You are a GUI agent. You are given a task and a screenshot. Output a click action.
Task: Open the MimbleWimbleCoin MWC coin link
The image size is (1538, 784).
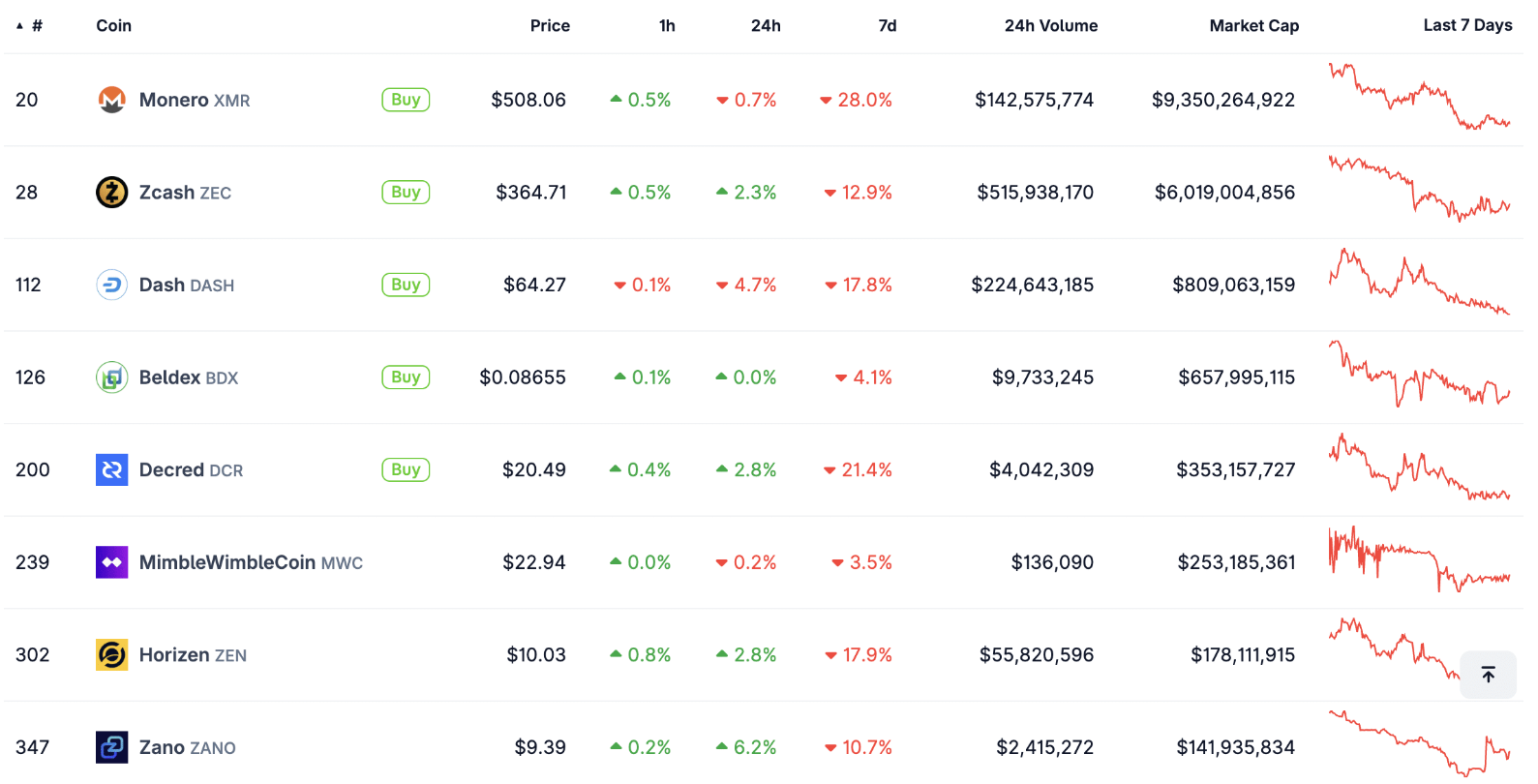251,562
